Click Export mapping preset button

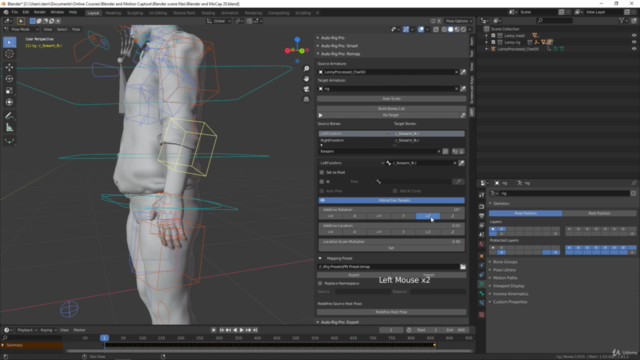click(354, 275)
